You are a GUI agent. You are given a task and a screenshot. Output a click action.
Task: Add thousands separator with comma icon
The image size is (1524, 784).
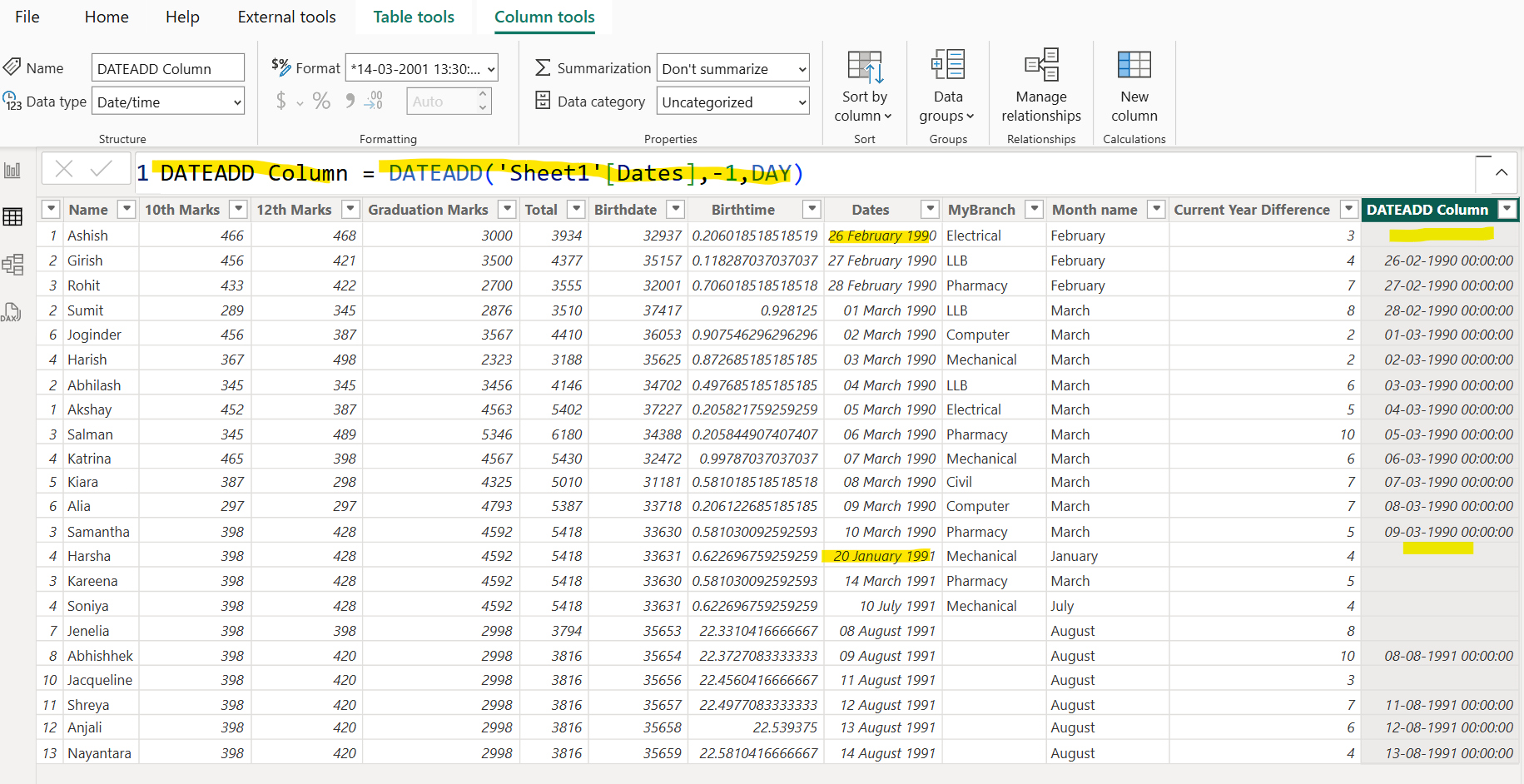click(349, 101)
